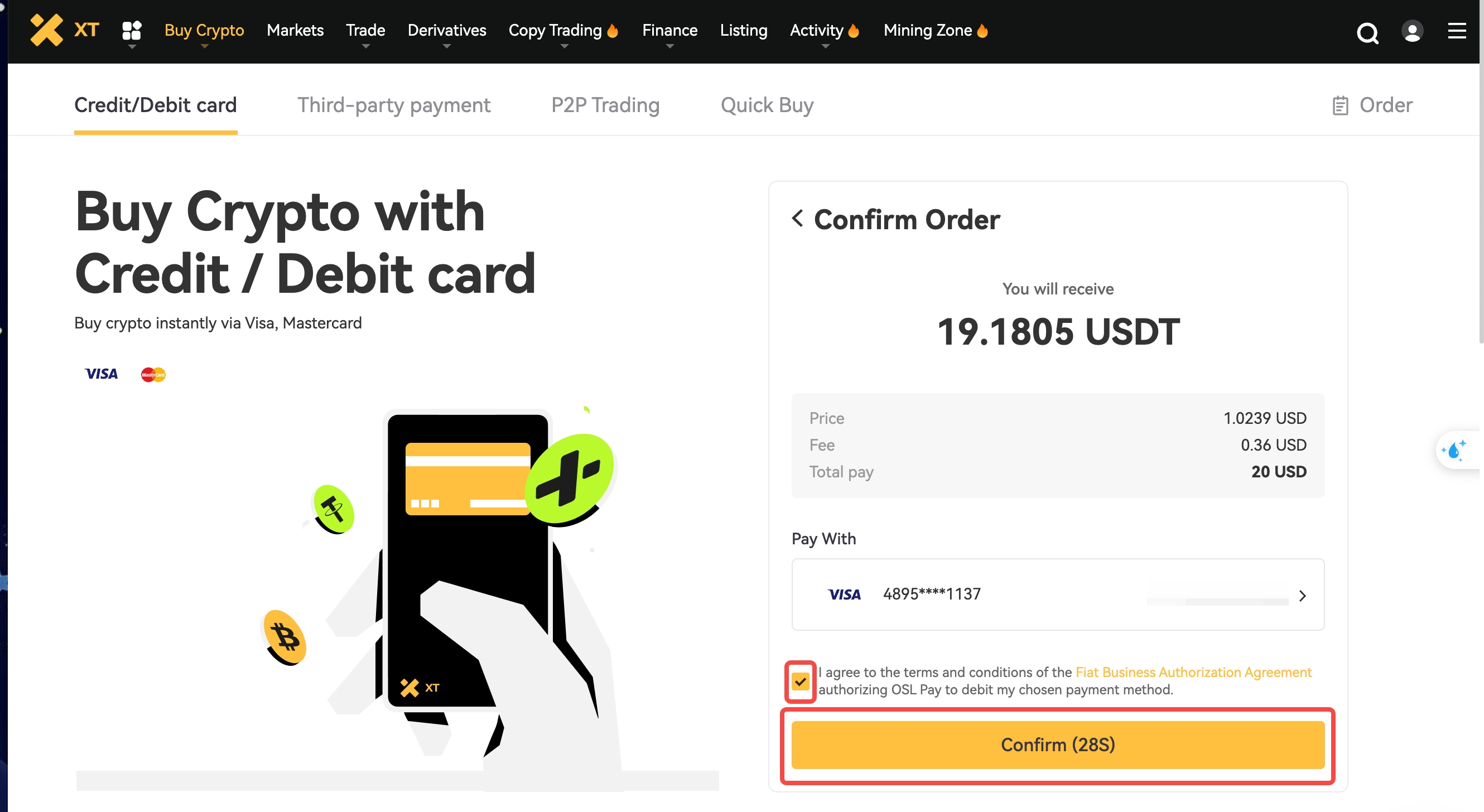Switch to P2P Trading tab
Viewport: 1484px width, 812px height.
pyautogui.click(x=605, y=105)
